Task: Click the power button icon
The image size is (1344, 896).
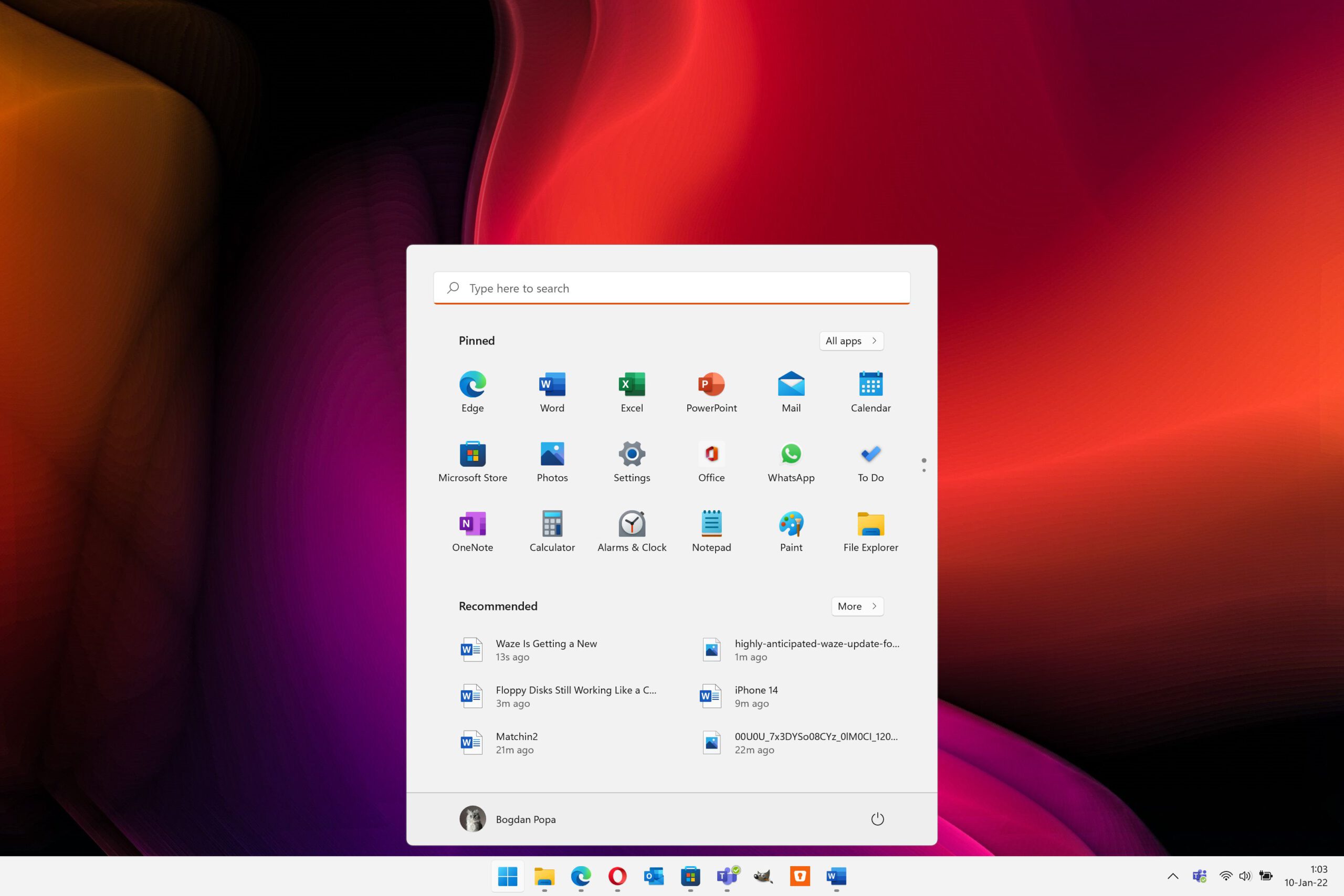Action: (x=877, y=819)
